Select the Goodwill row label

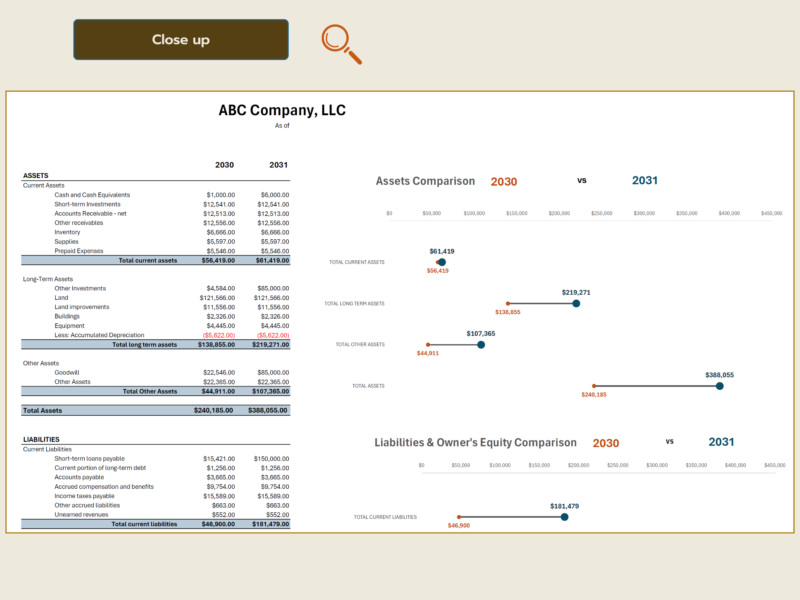(67, 373)
